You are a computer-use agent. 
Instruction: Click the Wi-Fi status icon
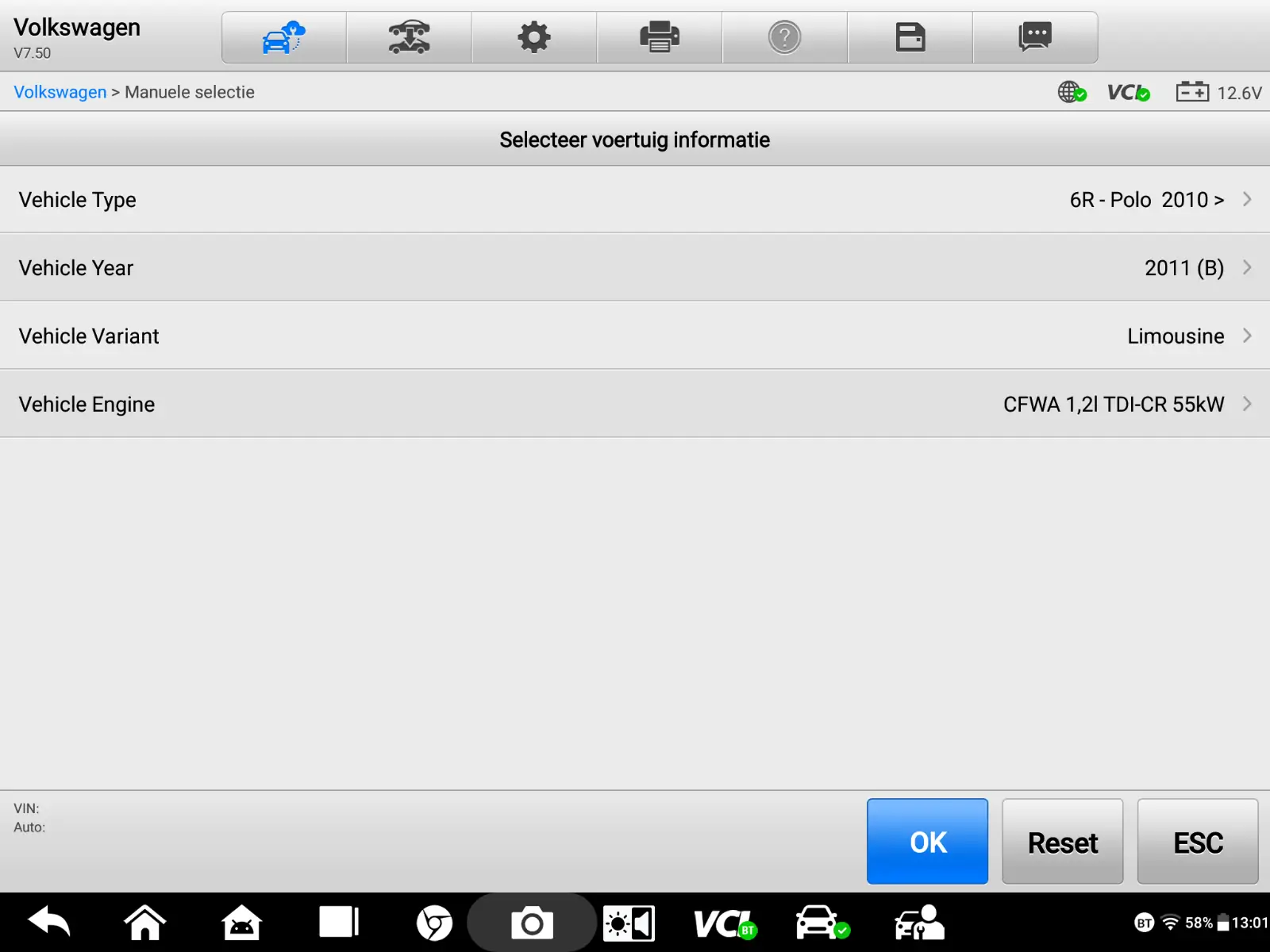pos(1170,923)
